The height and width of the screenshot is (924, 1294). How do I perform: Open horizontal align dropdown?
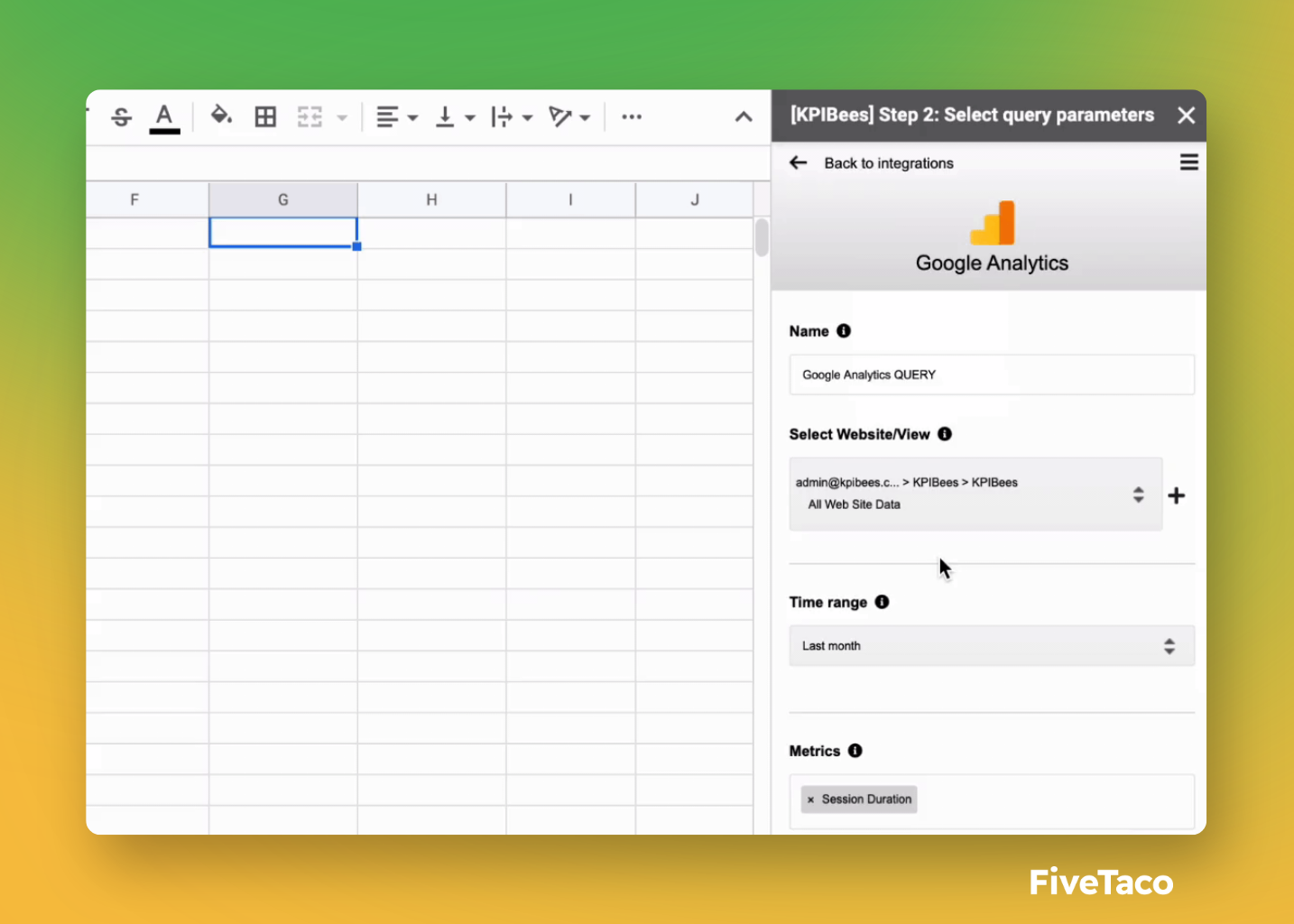point(397,117)
